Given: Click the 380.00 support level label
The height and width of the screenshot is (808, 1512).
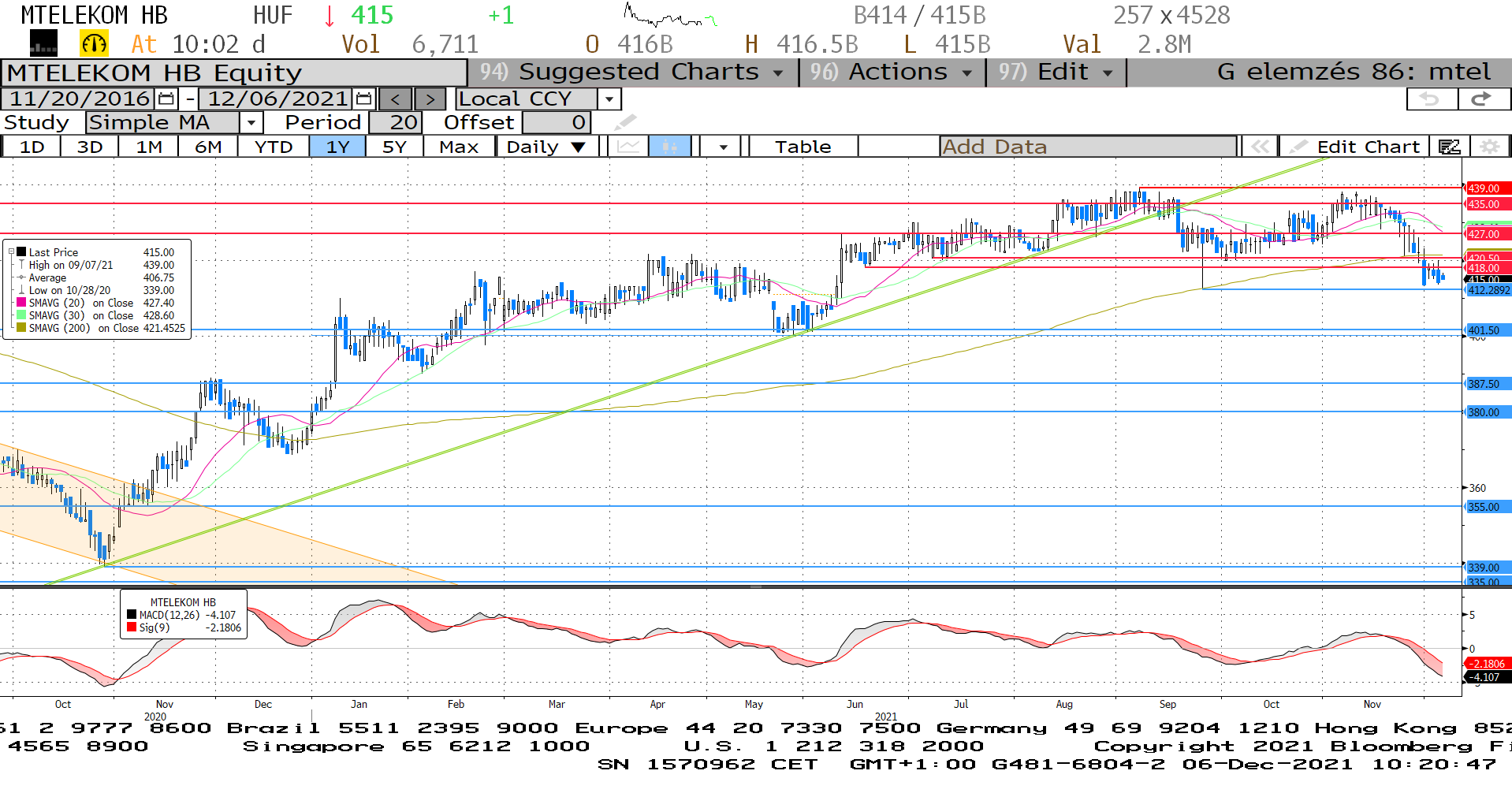Looking at the screenshot, I should pos(1488,412).
